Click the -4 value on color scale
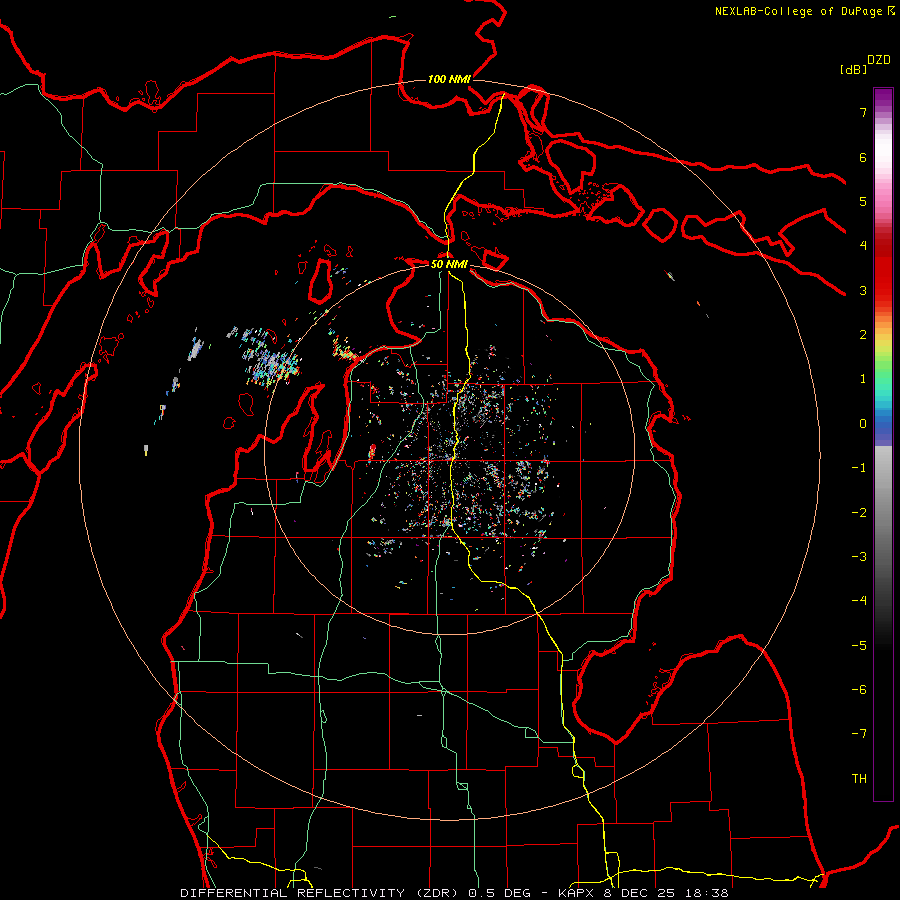 [859, 601]
